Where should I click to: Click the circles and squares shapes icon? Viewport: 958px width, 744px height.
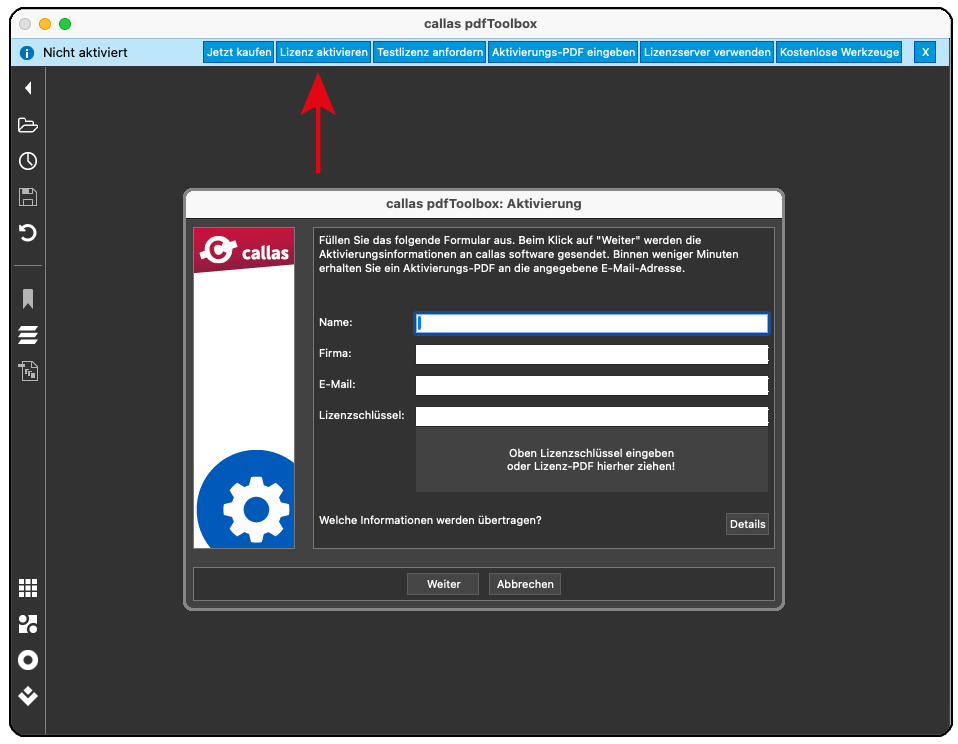[28, 624]
